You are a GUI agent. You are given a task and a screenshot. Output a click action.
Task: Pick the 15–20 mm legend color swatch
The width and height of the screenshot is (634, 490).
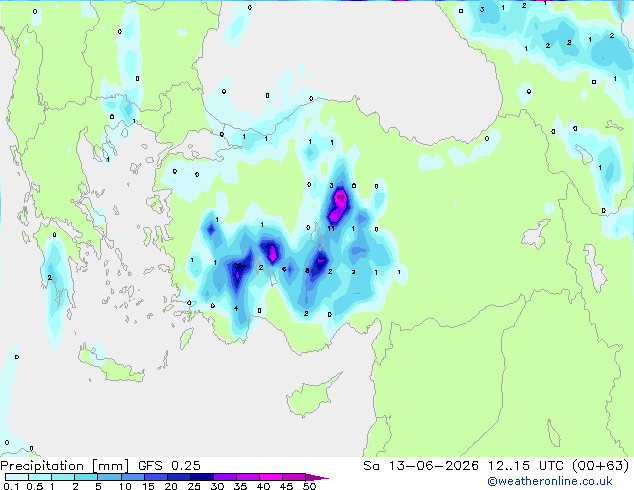(x=155, y=477)
